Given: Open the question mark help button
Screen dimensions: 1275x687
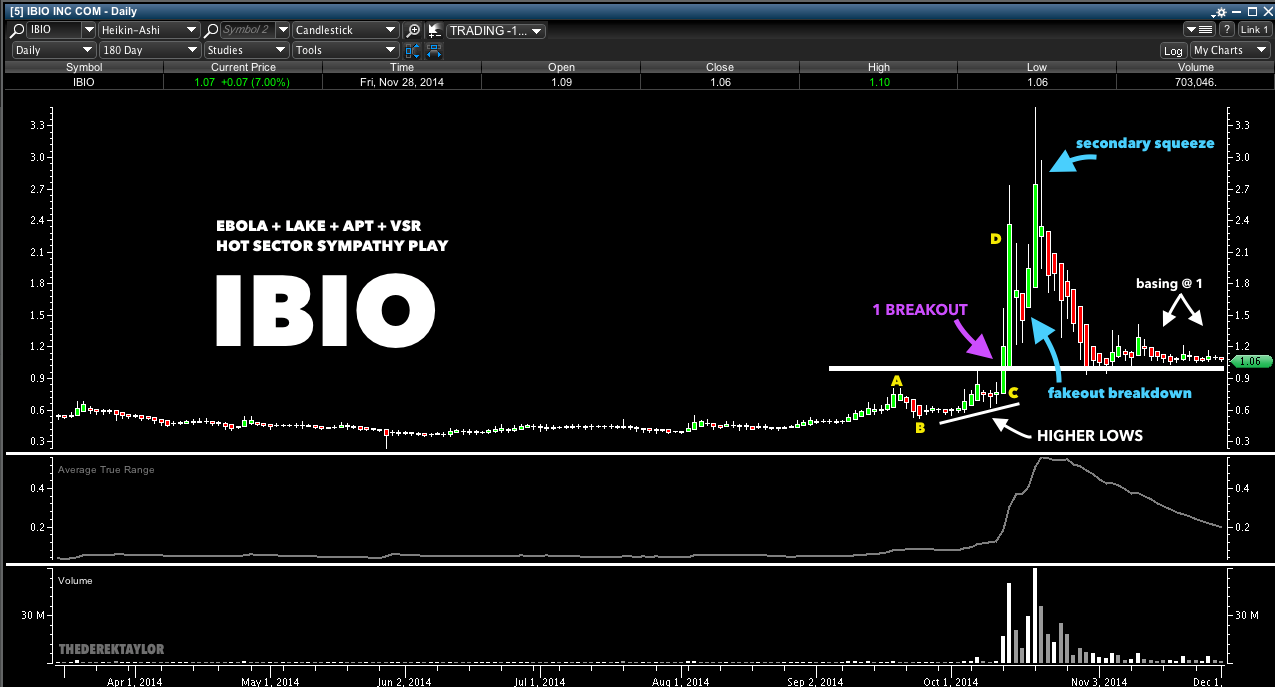Looking at the screenshot, I should coord(1226,30).
